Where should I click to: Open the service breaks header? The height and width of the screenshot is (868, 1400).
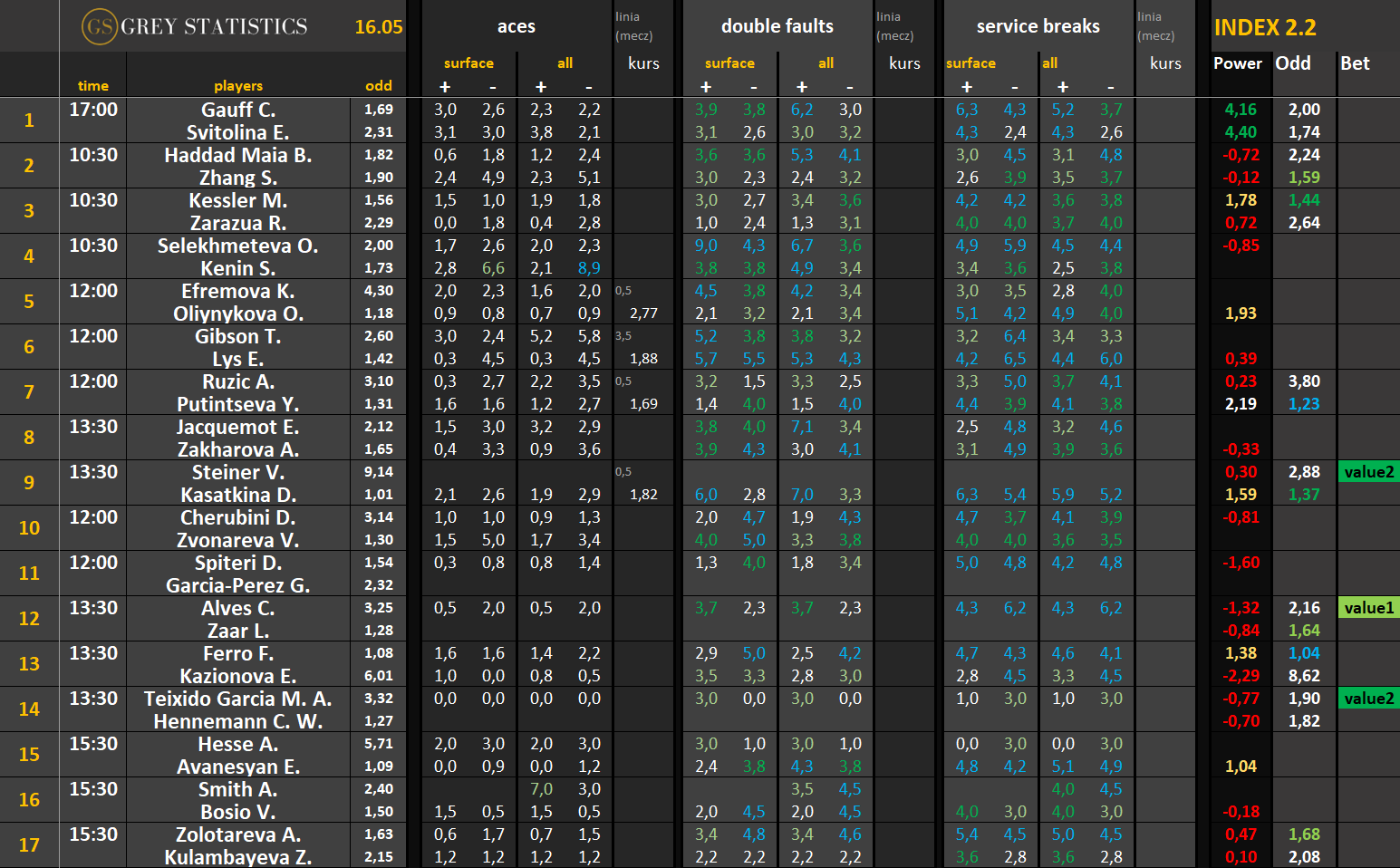pyautogui.click(x=1038, y=26)
